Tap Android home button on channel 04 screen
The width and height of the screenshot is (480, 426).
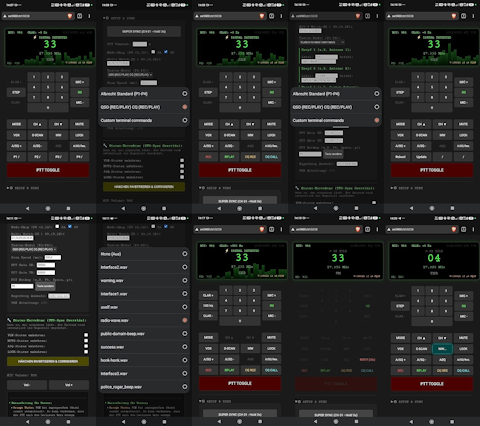[432, 421]
